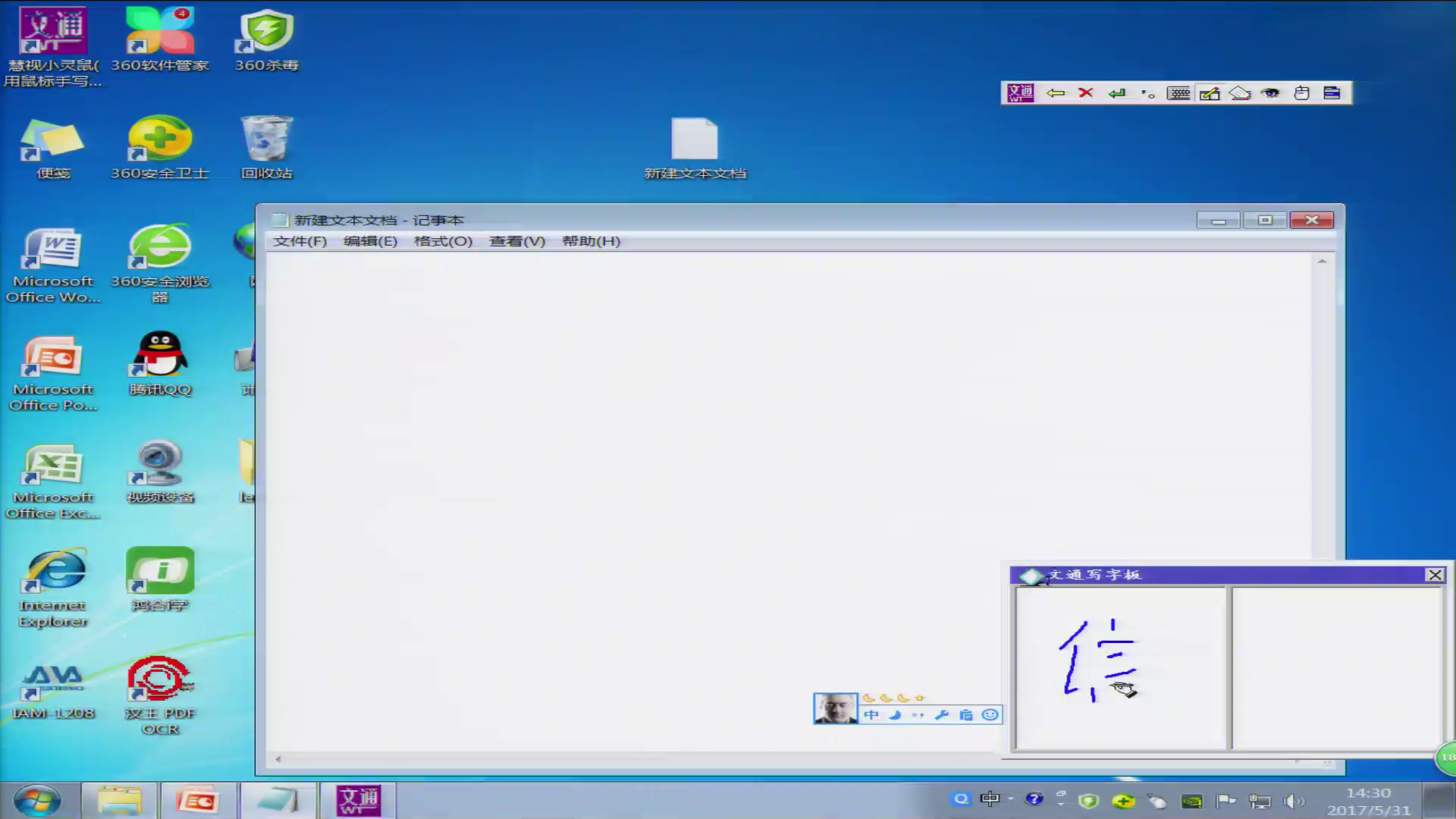This screenshot has height=819, width=1456.
Task: Select the 汉王 PDF OCR desktop icon
Action: coord(160,696)
